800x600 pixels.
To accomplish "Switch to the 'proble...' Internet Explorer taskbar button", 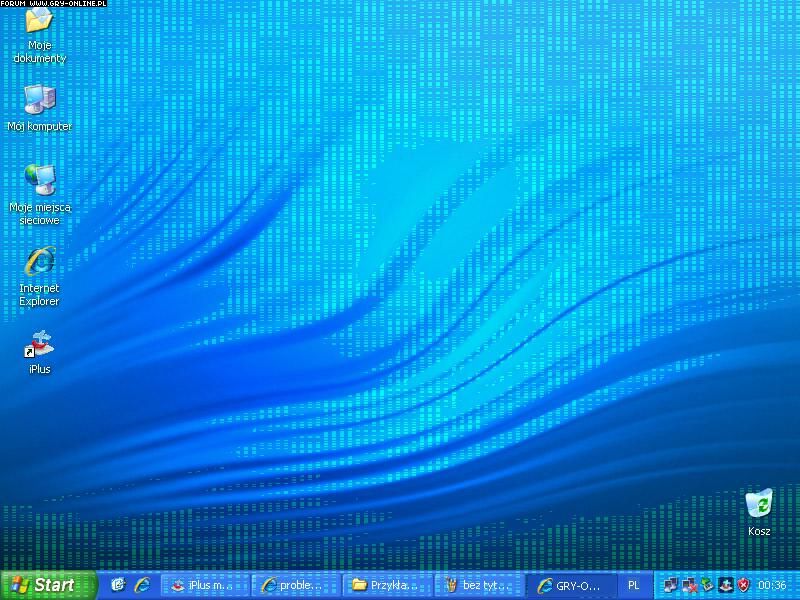I will [x=293, y=585].
